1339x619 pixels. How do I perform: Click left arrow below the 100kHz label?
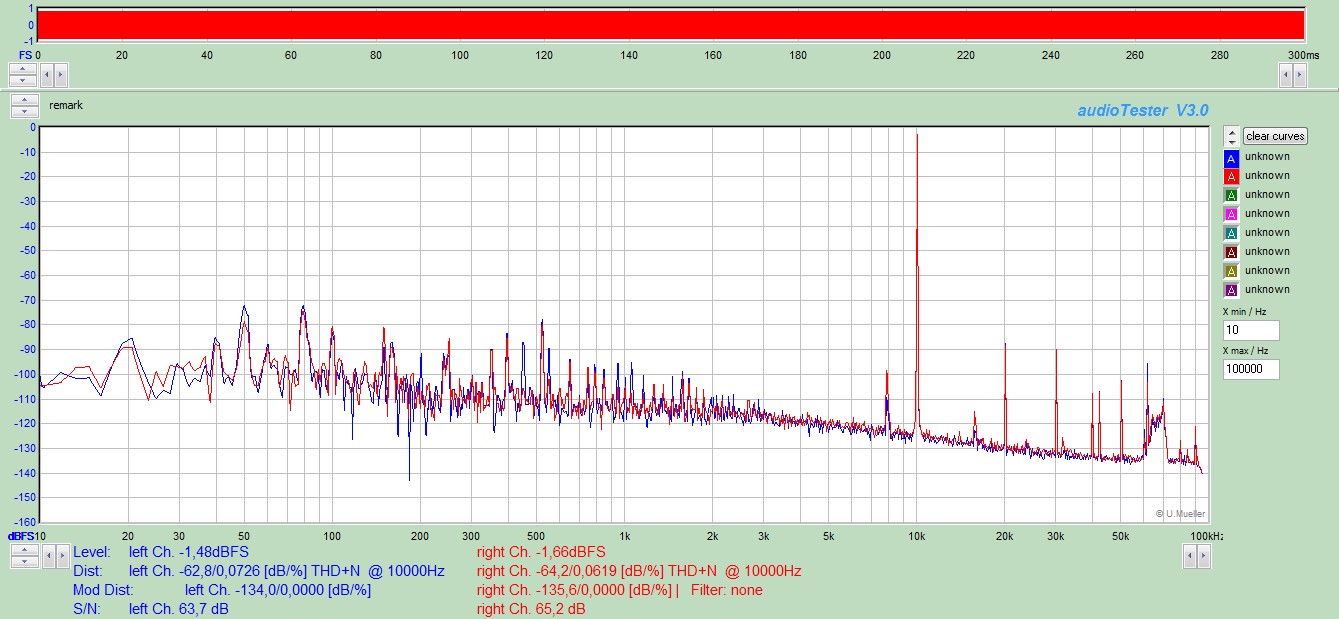click(x=1188, y=557)
